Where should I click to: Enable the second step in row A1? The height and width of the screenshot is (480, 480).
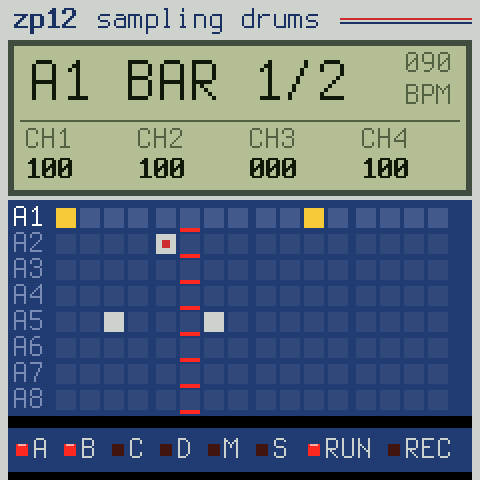90,218
